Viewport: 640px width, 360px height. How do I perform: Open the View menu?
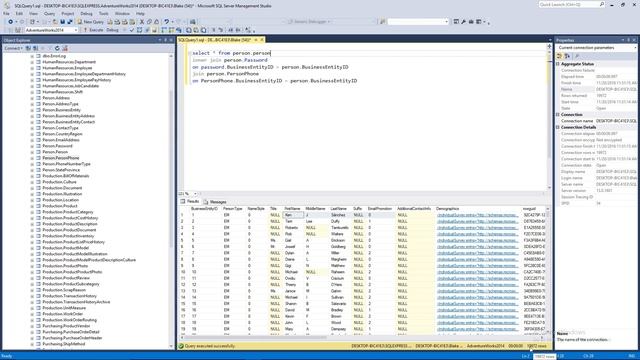tap(33, 13)
